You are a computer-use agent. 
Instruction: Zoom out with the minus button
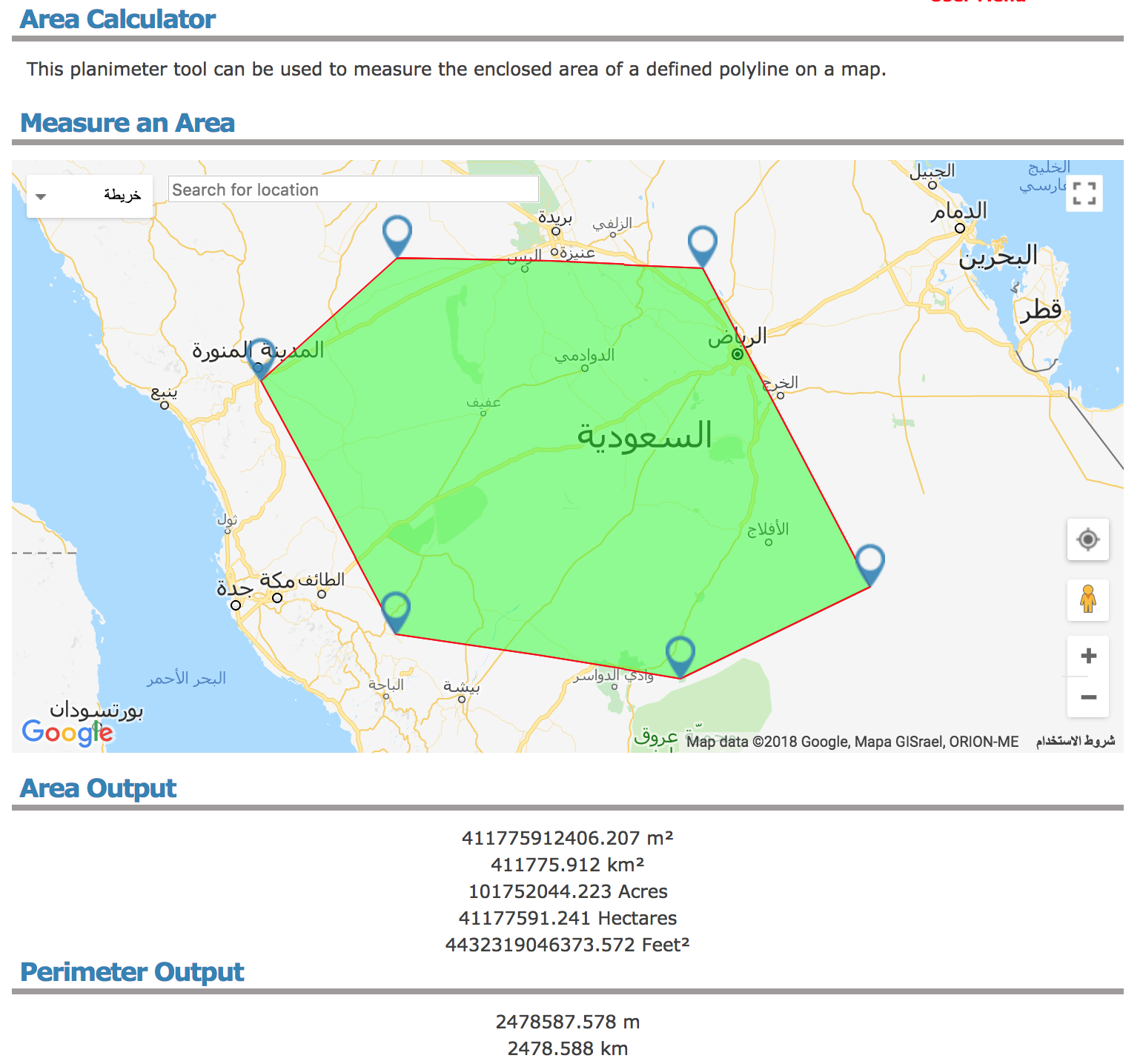1087,697
